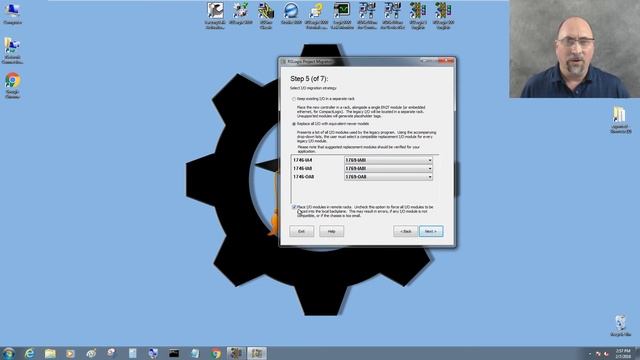Click the Next button in migration wizard

point(431,231)
